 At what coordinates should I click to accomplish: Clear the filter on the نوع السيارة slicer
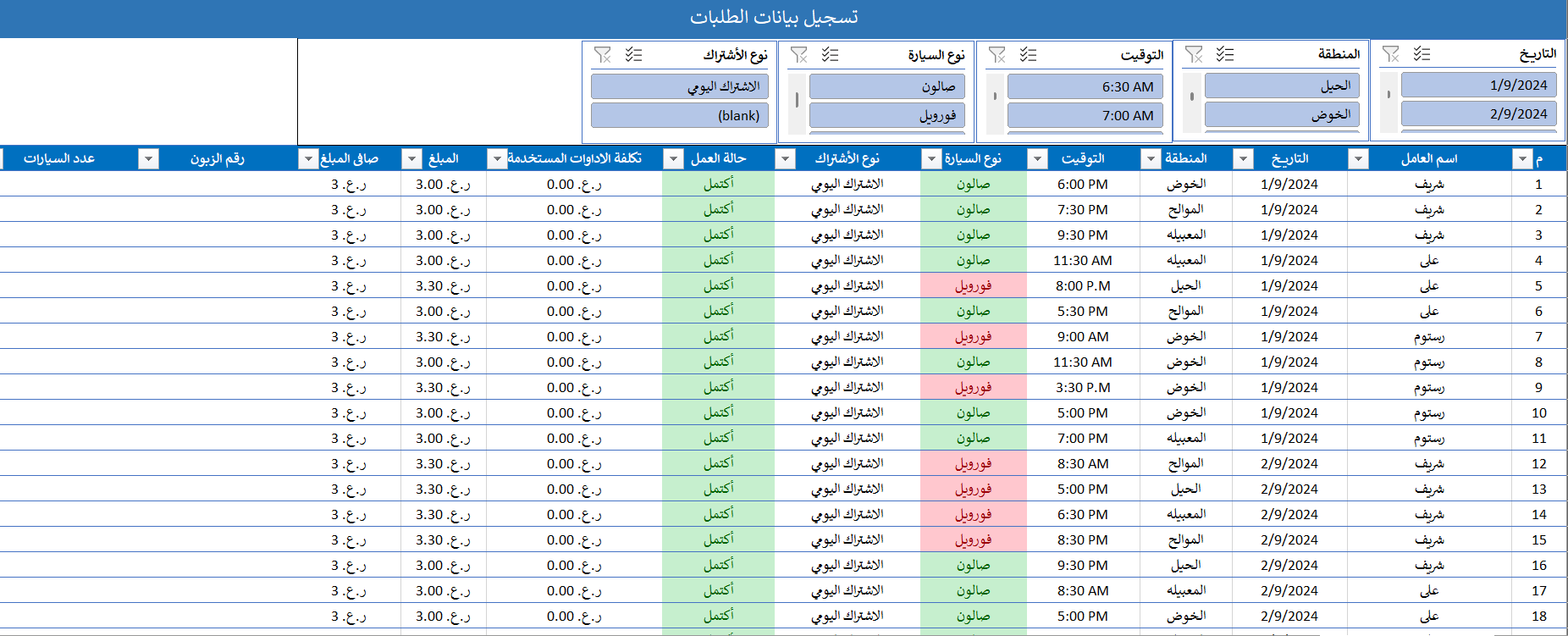[x=799, y=55]
